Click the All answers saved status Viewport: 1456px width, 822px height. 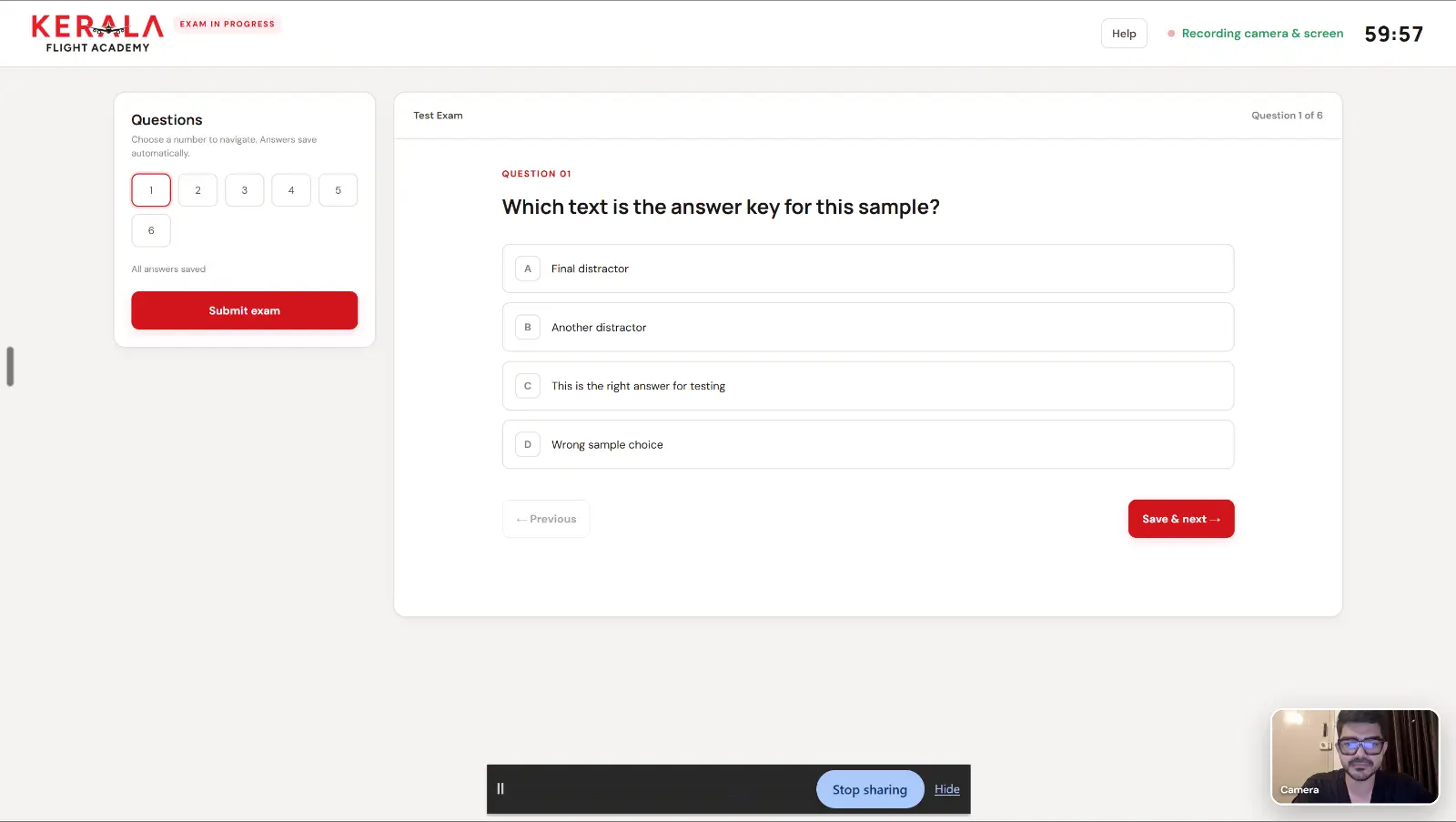pos(168,269)
